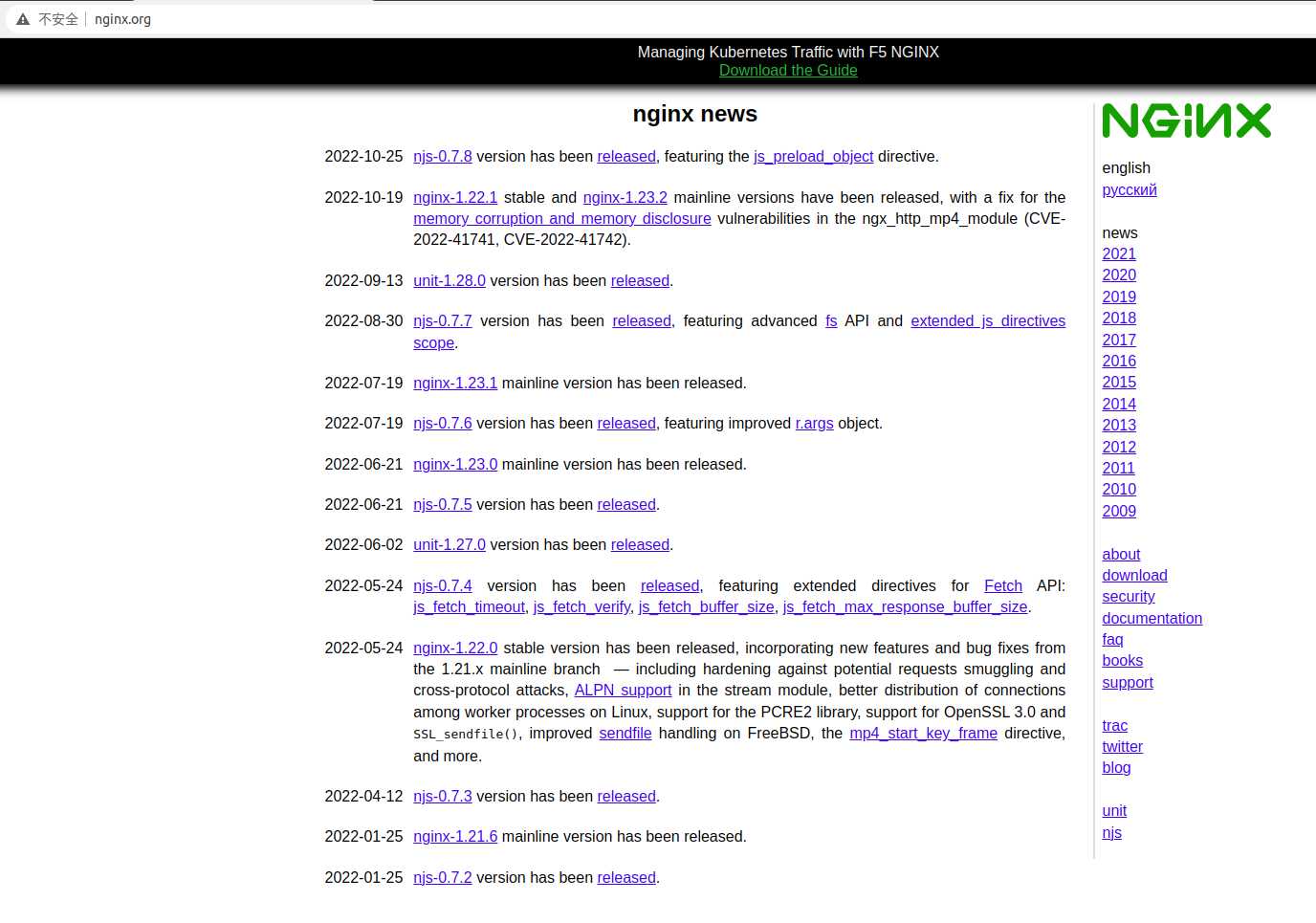This screenshot has width=1316, height=923.
Task: Open js_fetch_max_response_buffer_size link
Action: pos(906,607)
